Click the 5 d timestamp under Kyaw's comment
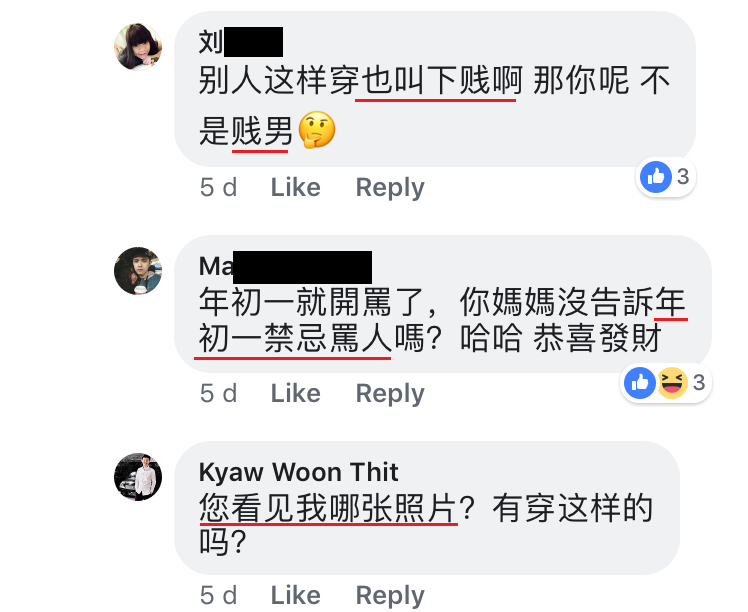Screen dimensions: 748x612 [x=218, y=595]
